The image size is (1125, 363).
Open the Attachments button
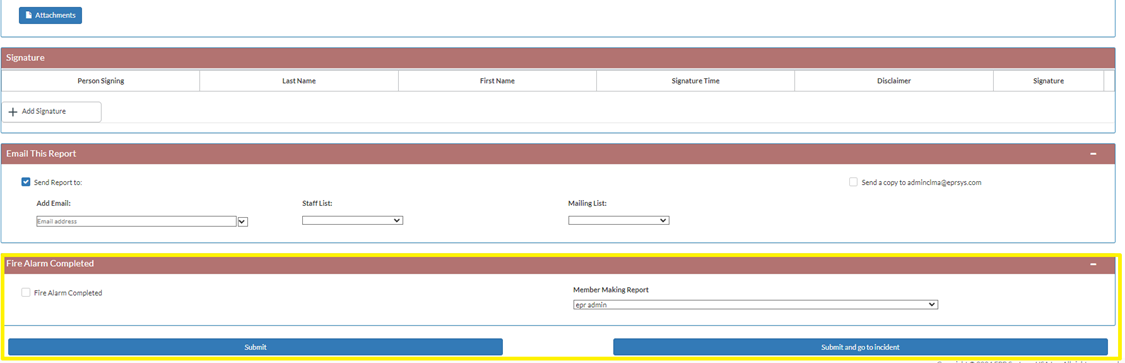50,15
